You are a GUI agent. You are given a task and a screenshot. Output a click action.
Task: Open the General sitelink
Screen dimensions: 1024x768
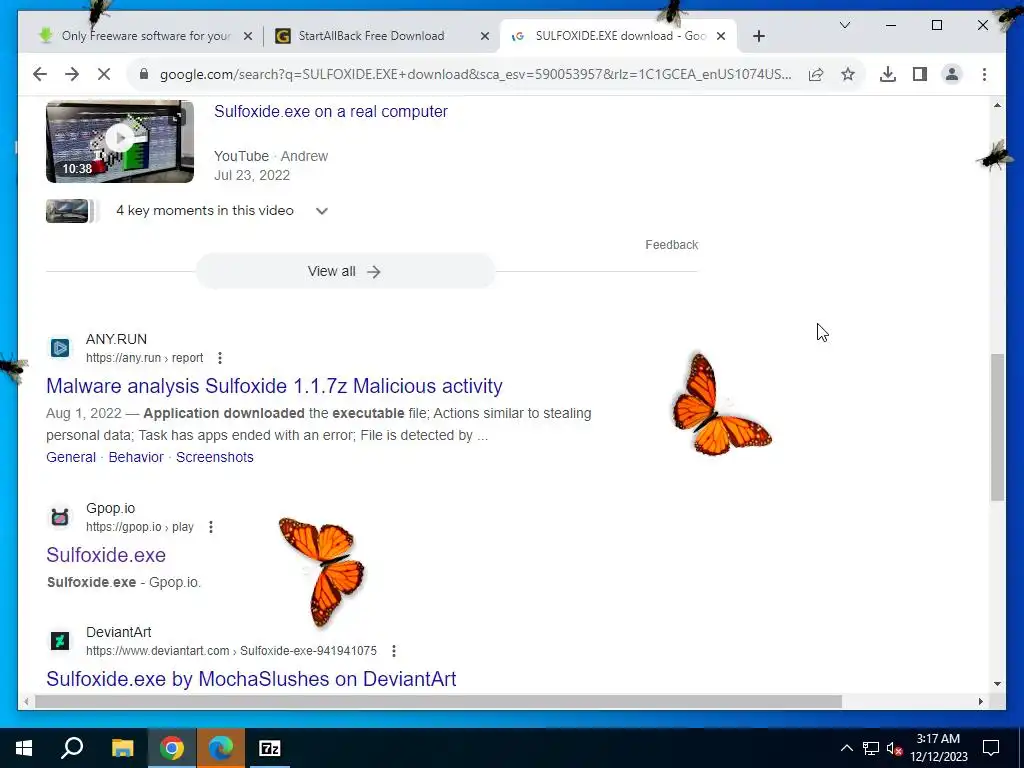pyautogui.click(x=71, y=457)
